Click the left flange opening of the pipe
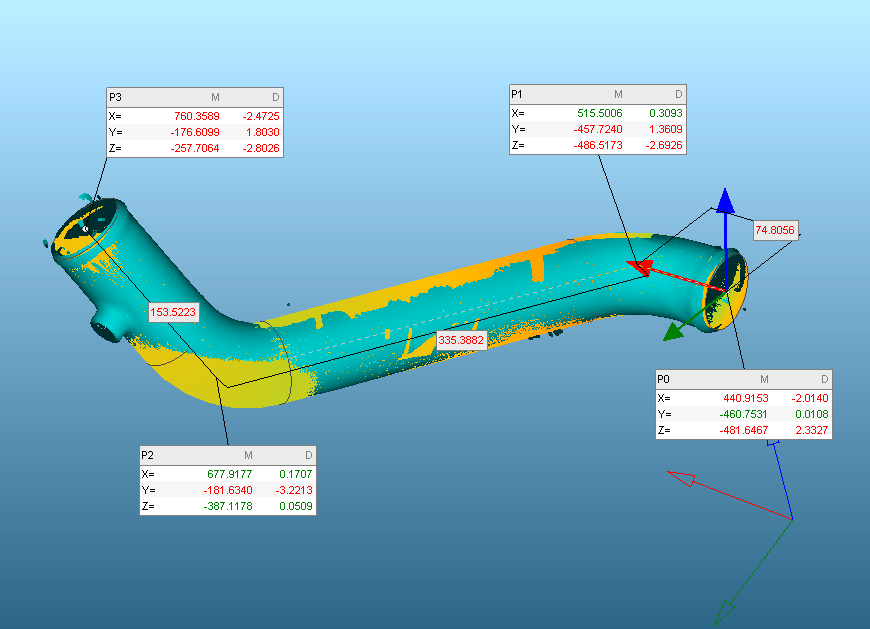Viewport: 870px width, 629px height. click(83, 228)
